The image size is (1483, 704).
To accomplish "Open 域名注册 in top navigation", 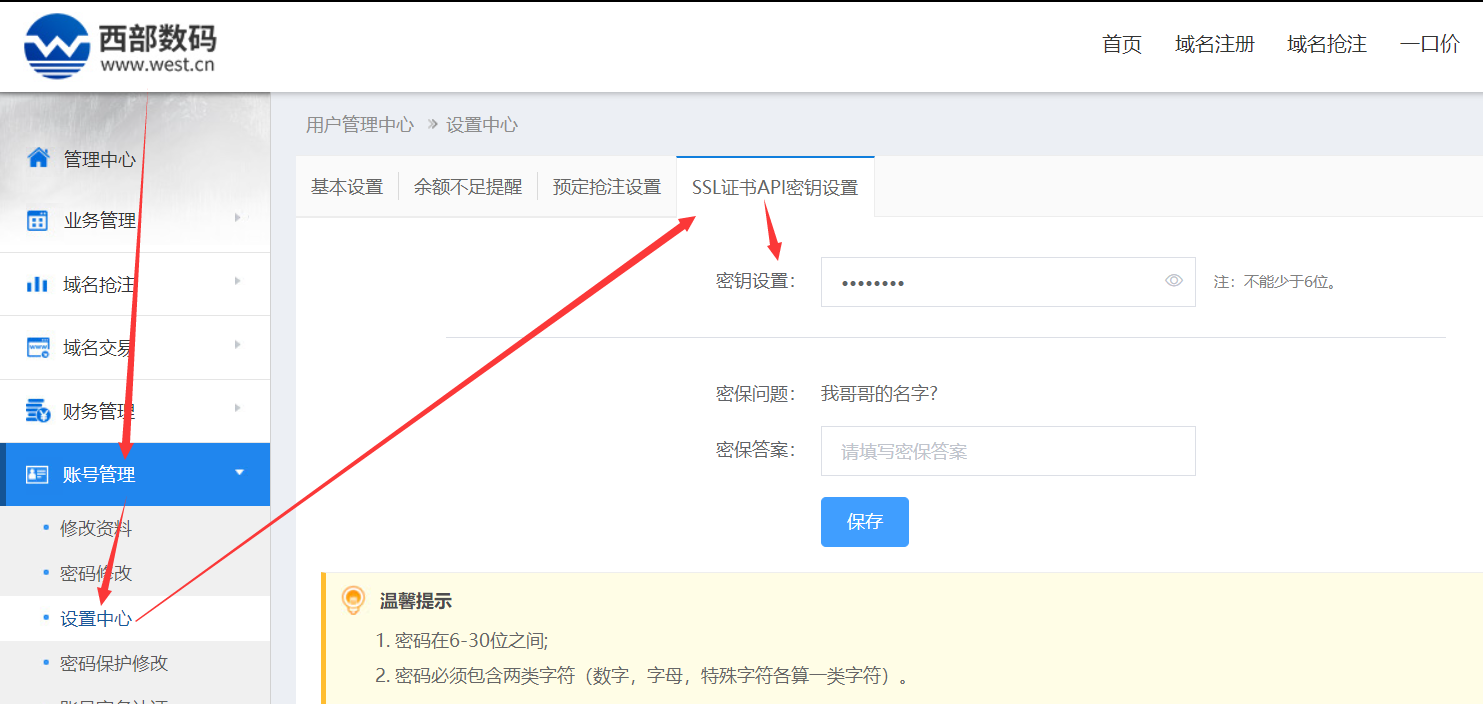I will click(1215, 44).
